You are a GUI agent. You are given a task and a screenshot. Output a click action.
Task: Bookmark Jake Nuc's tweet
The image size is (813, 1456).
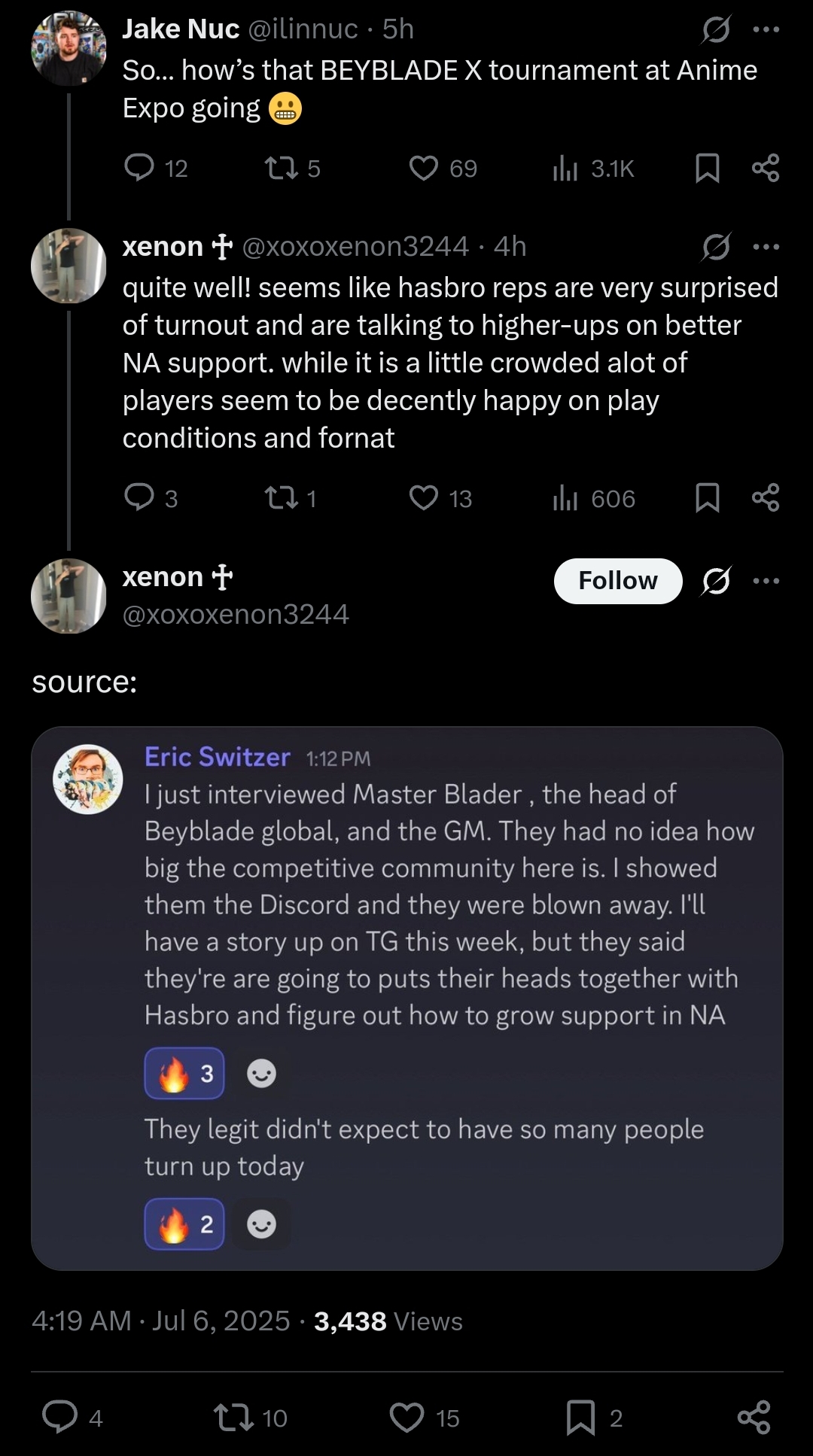point(707,168)
